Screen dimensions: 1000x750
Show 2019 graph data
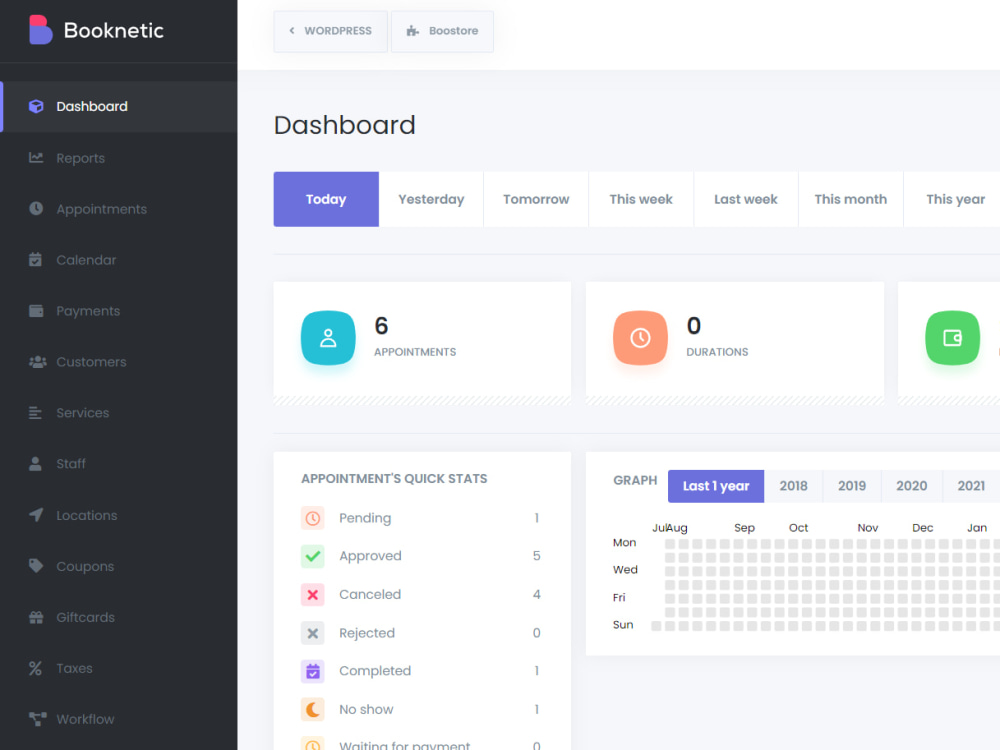(x=852, y=486)
